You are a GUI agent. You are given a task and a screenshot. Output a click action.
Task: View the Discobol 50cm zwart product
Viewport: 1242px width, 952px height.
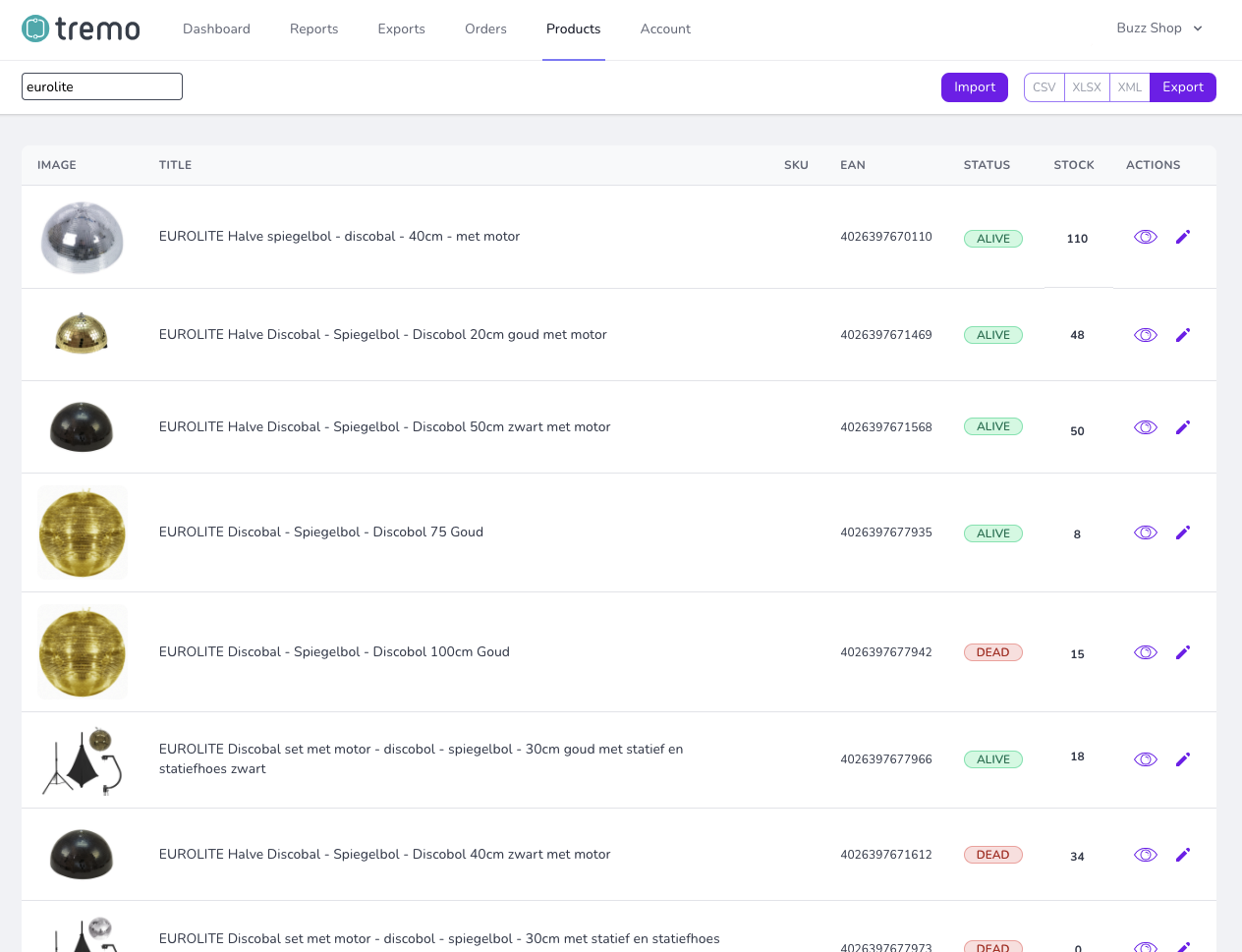(1146, 427)
